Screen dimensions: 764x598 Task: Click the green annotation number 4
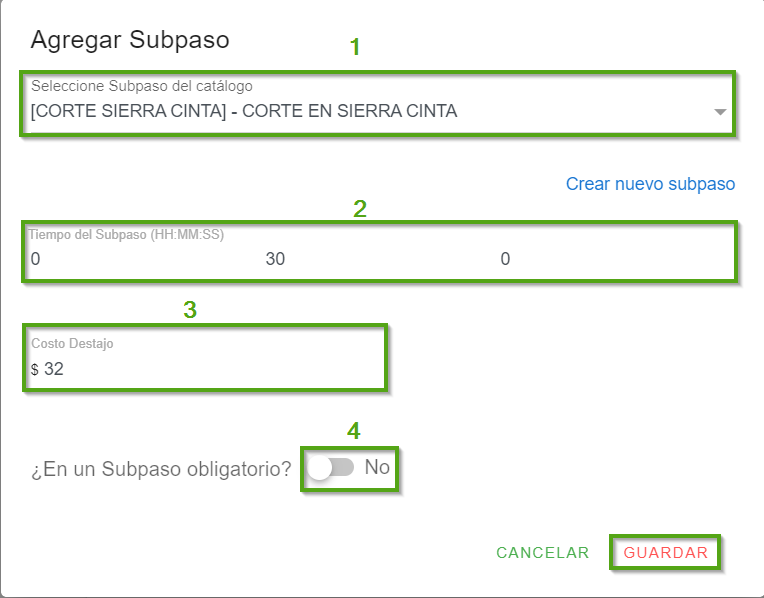353,430
